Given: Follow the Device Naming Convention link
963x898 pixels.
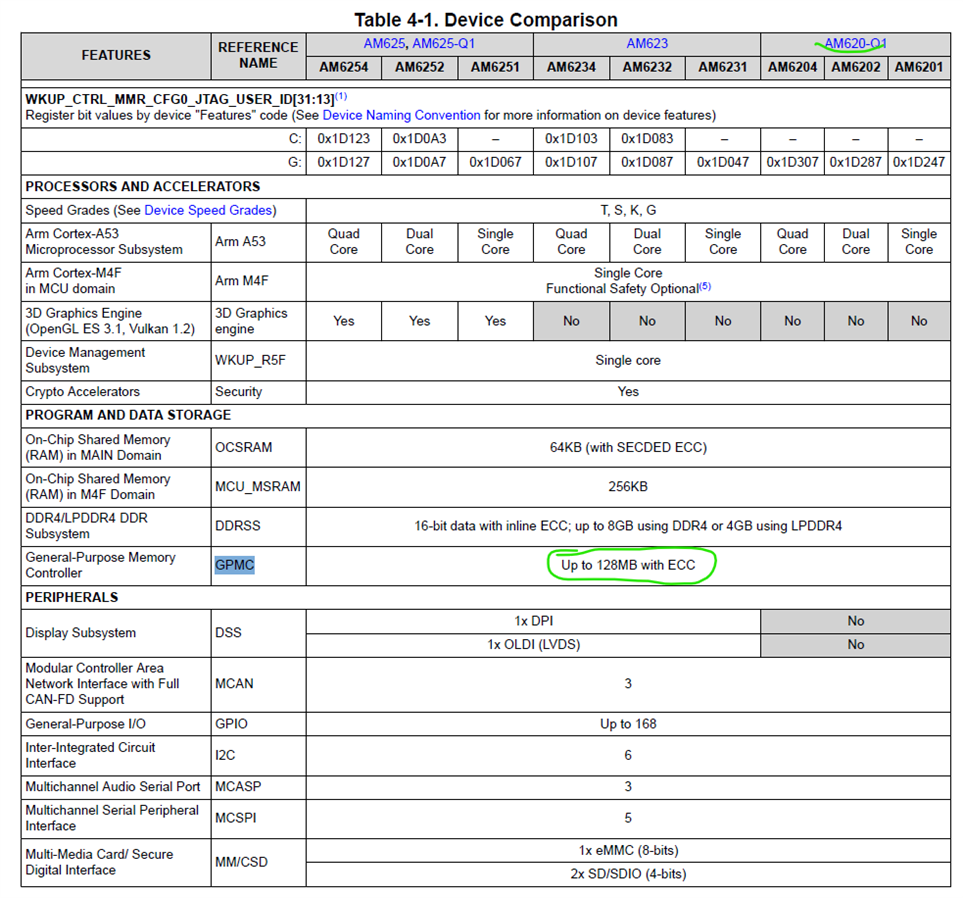Looking at the screenshot, I should click(x=401, y=115).
